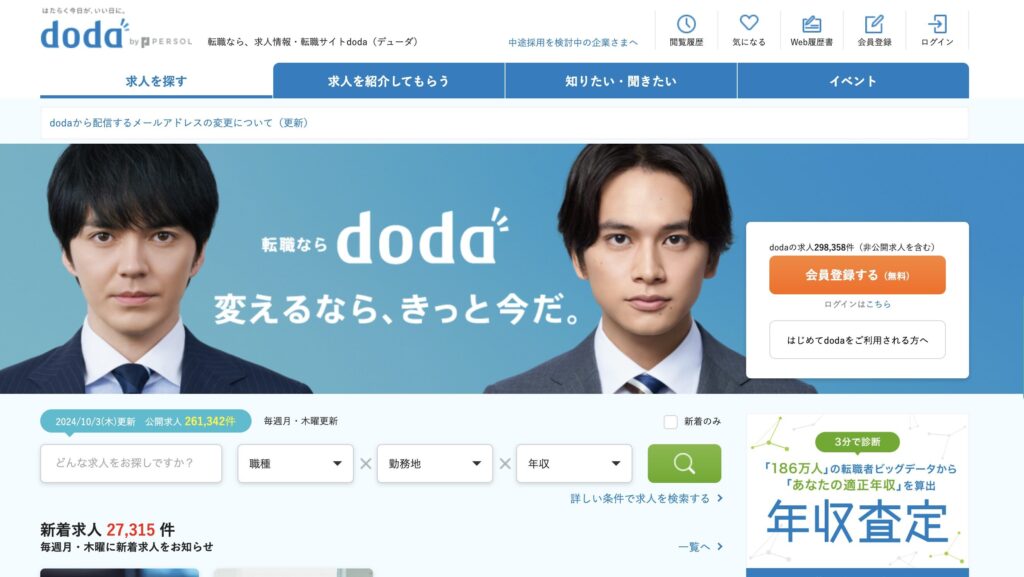Switch to 求人を紹介してもらう tab

pyautogui.click(x=389, y=81)
